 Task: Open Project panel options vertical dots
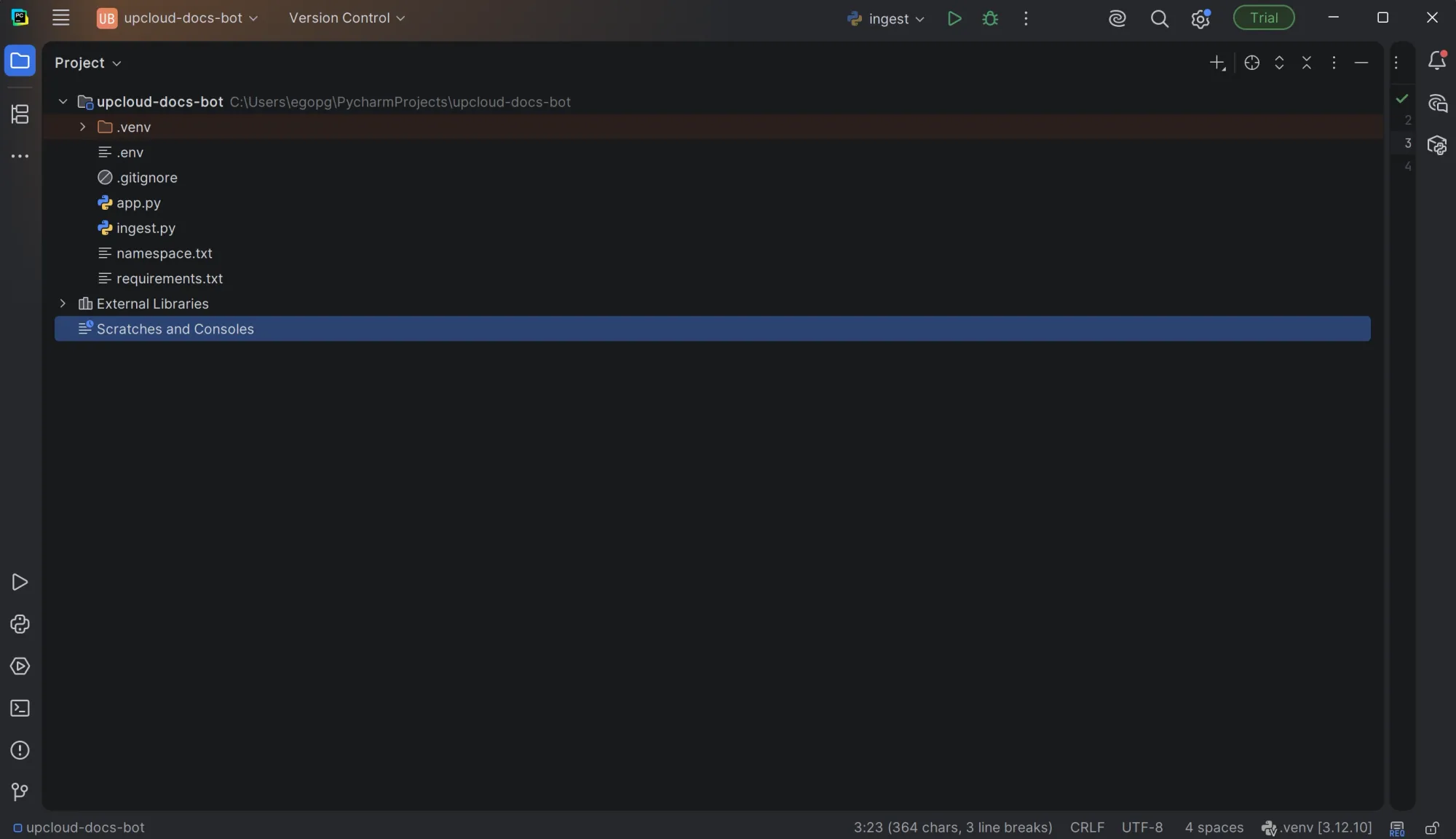(x=1334, y=63)
